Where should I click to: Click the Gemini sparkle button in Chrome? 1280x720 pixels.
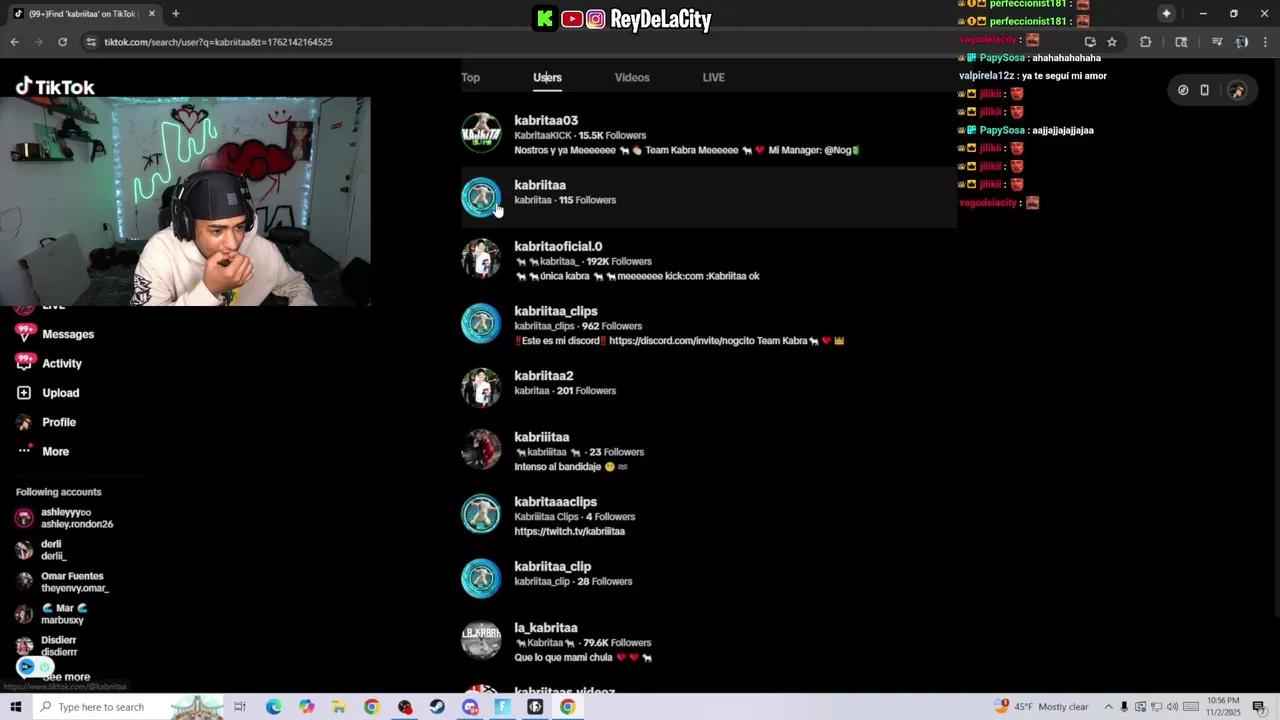[x=1166, y=14]
